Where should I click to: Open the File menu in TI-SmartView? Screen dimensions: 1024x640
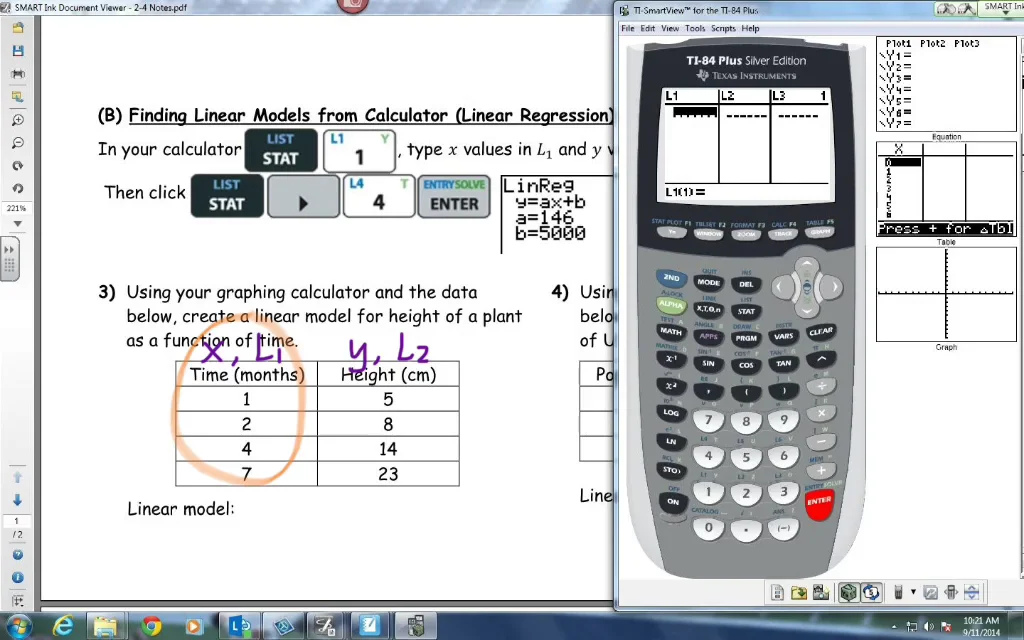click(628, 29)
